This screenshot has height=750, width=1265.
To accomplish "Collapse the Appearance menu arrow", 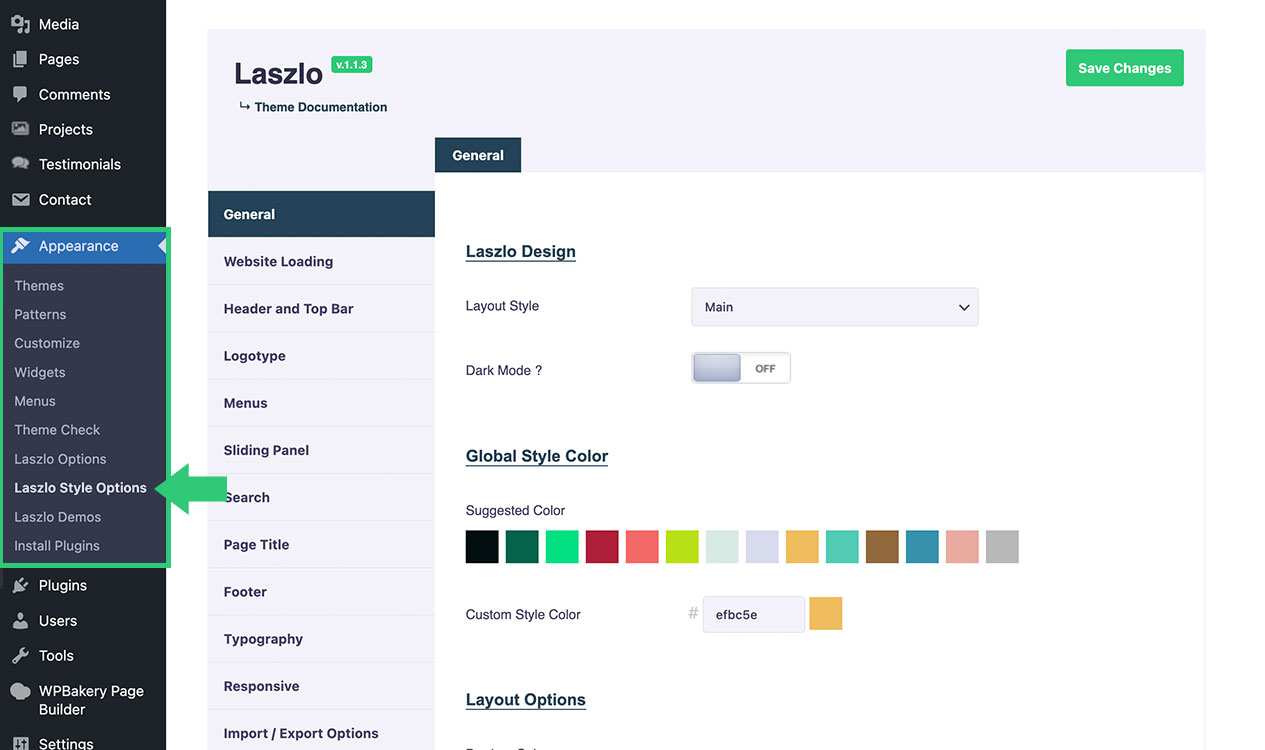I will [161, 246].
